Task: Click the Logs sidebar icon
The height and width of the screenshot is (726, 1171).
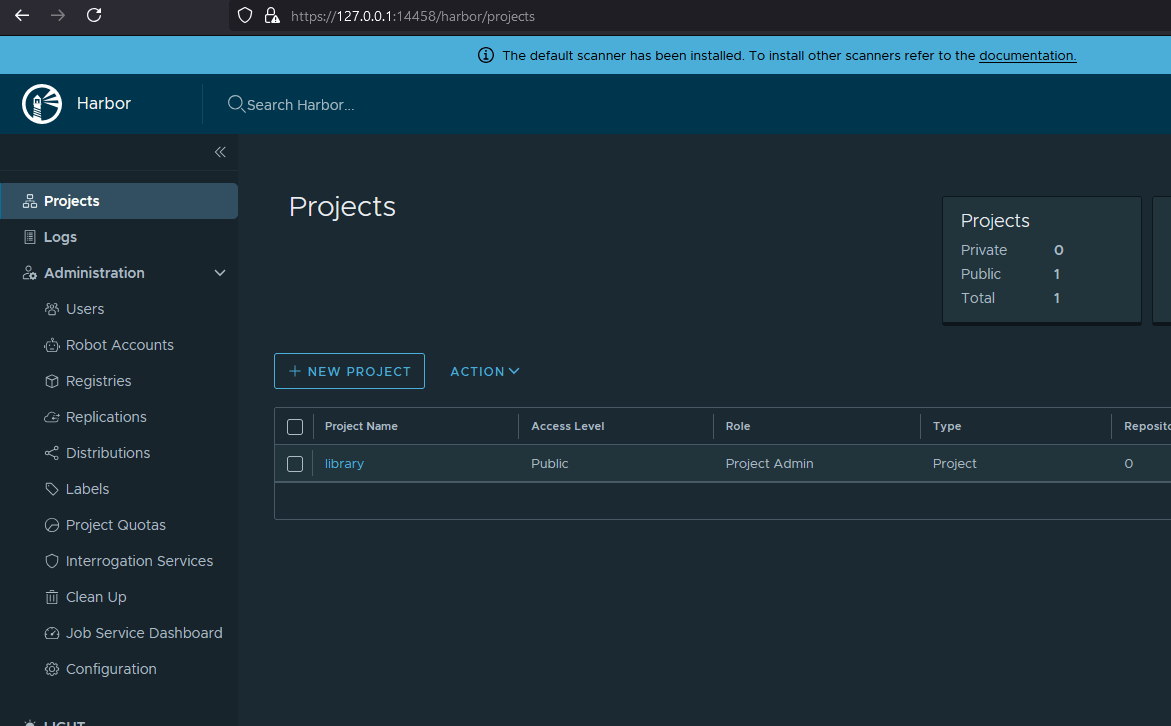Action: (30, 237)
